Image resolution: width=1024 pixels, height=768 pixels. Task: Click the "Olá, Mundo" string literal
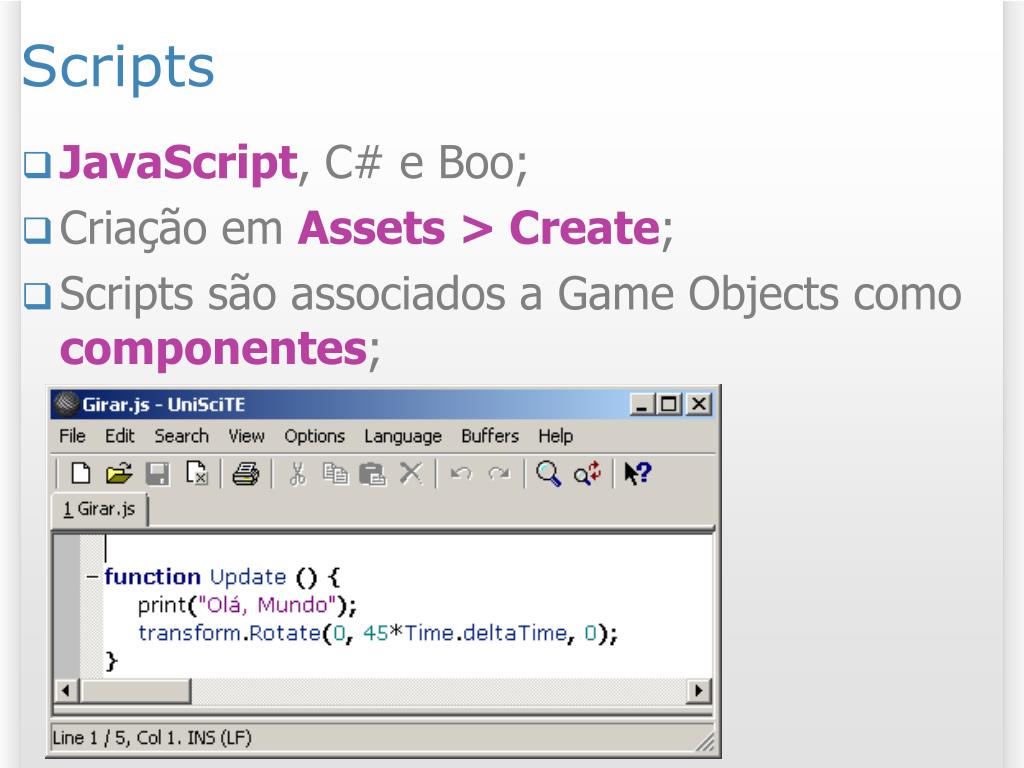tap(266, 605)
